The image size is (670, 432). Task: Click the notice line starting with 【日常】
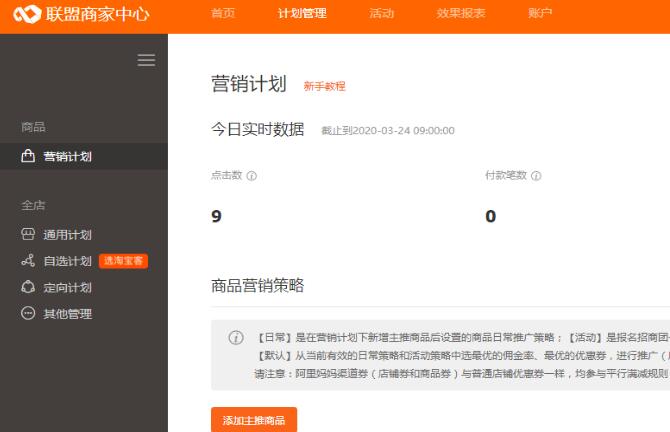[x=462, y=338]
